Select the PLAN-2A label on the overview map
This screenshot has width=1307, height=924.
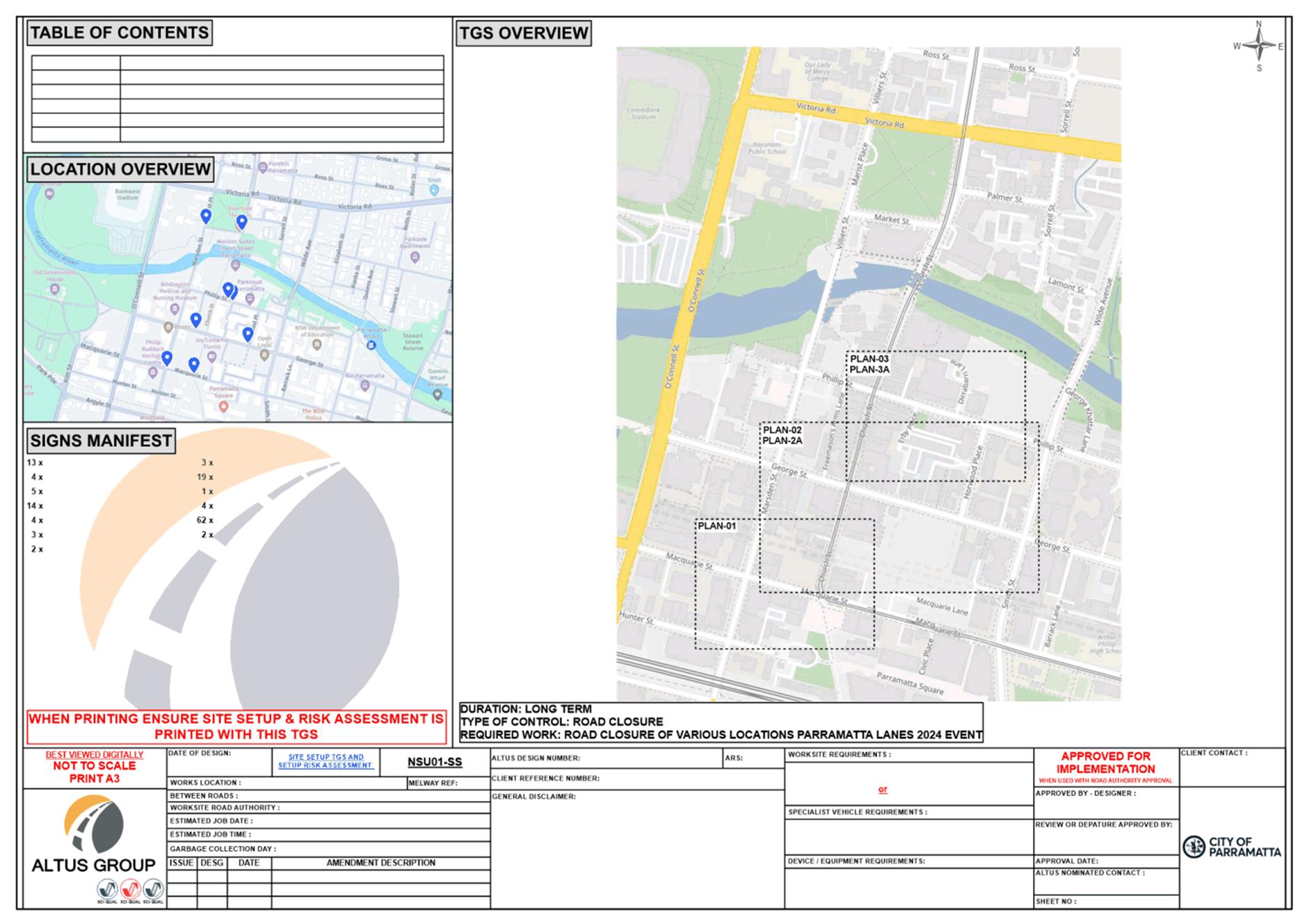coord(783,441)
